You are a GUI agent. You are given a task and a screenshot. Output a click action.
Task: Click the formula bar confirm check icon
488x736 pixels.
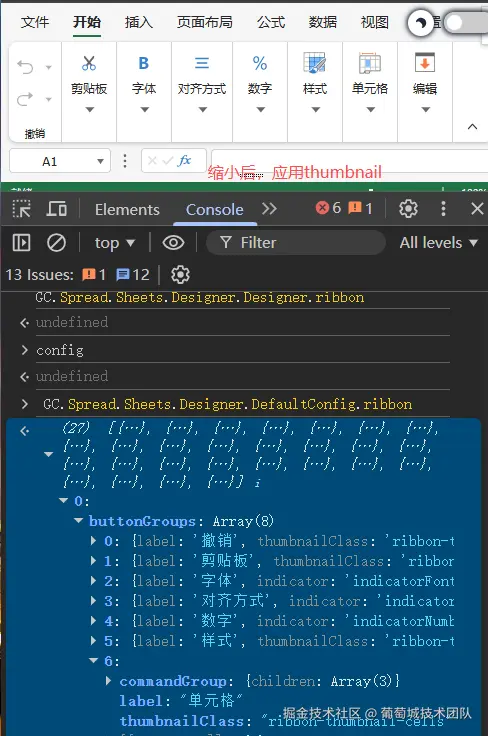pyautogui.click(x=168, y=161)
